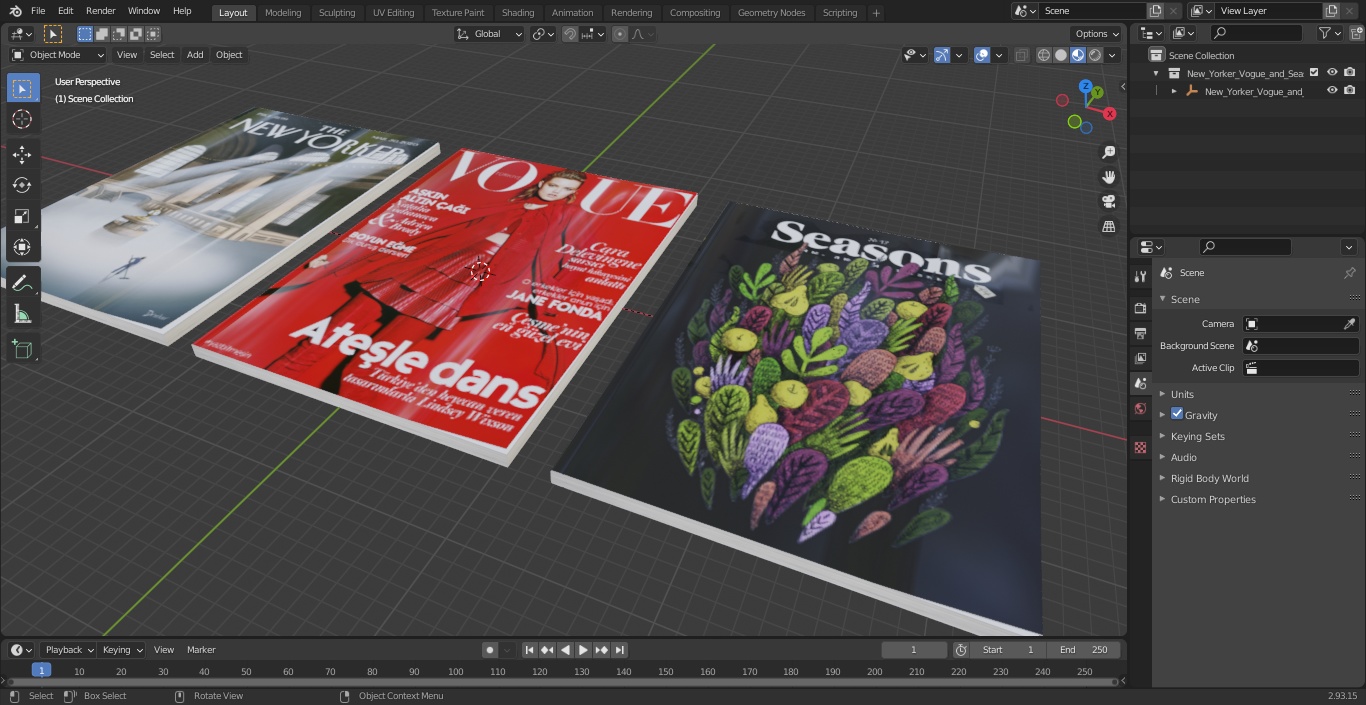The height and width of the screenshot is (705, 1366).
Task: Open the Tool properties tab
Action: (x=1140, y=276)
